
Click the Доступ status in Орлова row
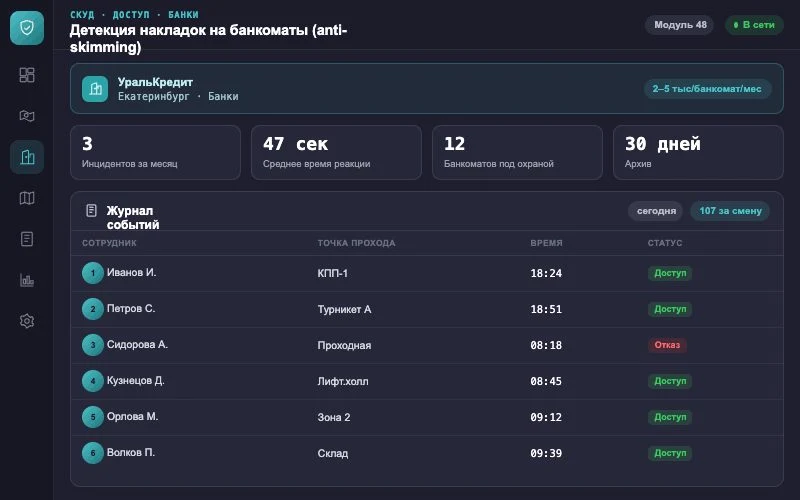670,417
